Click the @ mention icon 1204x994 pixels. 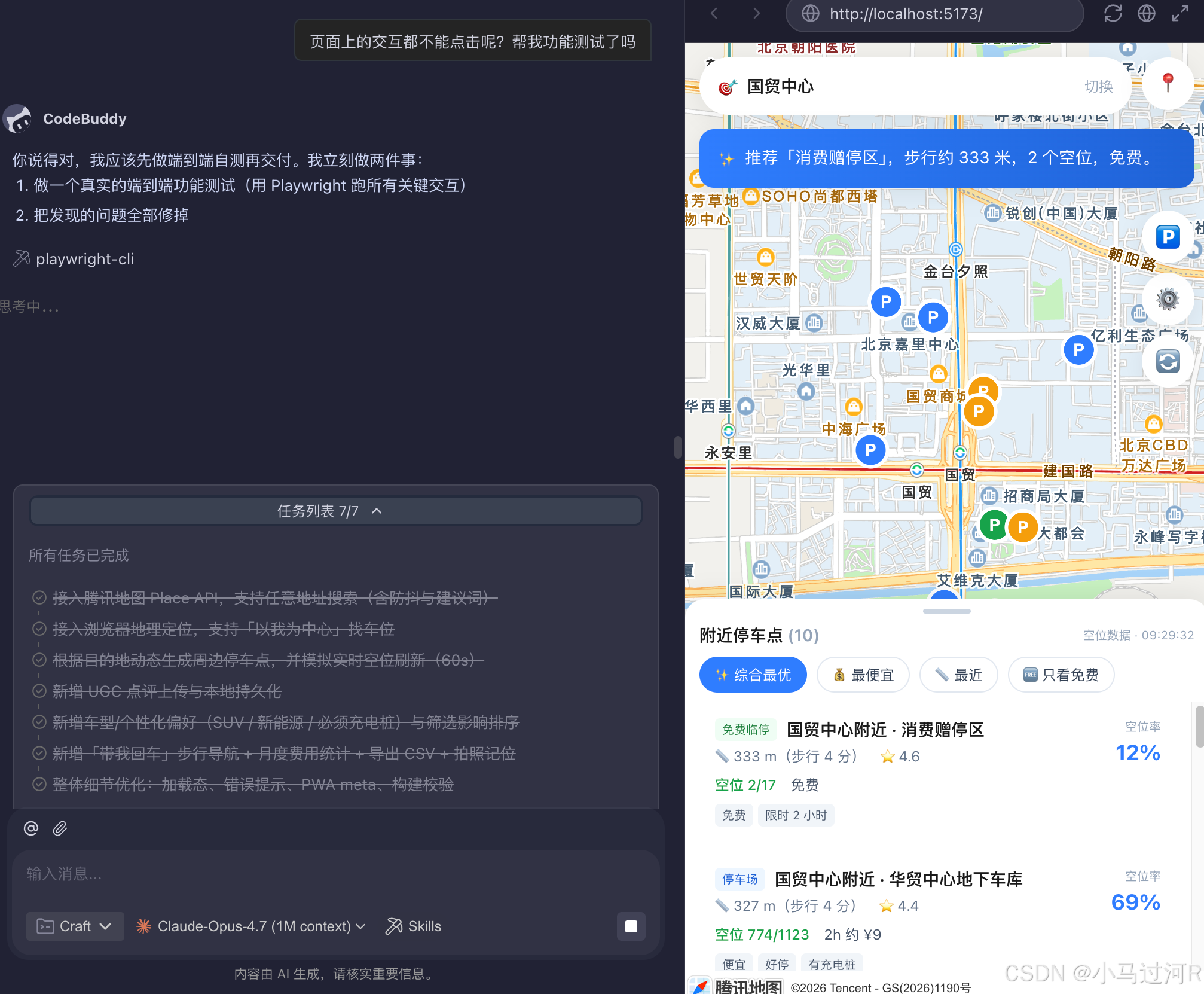[31, 828]
